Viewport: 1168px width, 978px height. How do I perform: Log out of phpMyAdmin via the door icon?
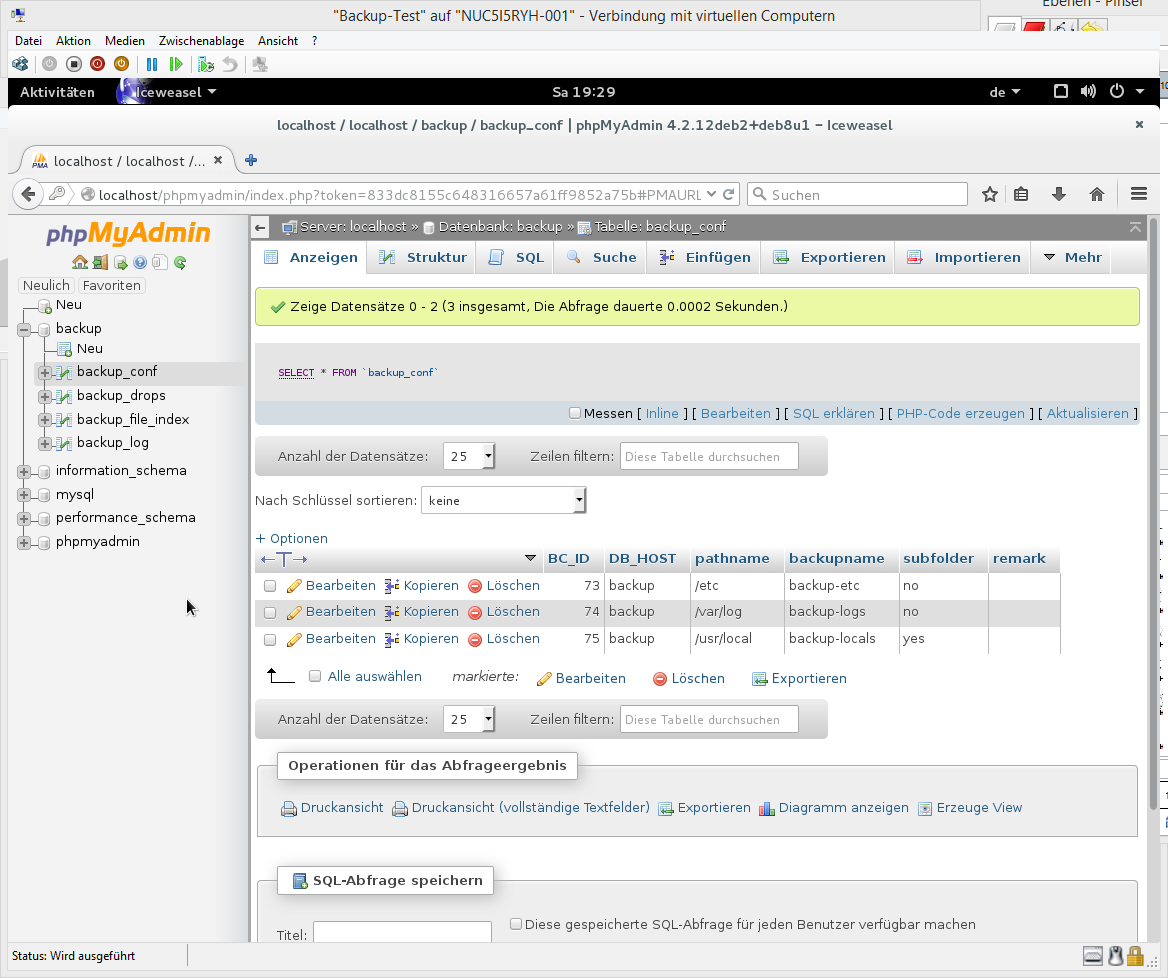coord(100,262)
